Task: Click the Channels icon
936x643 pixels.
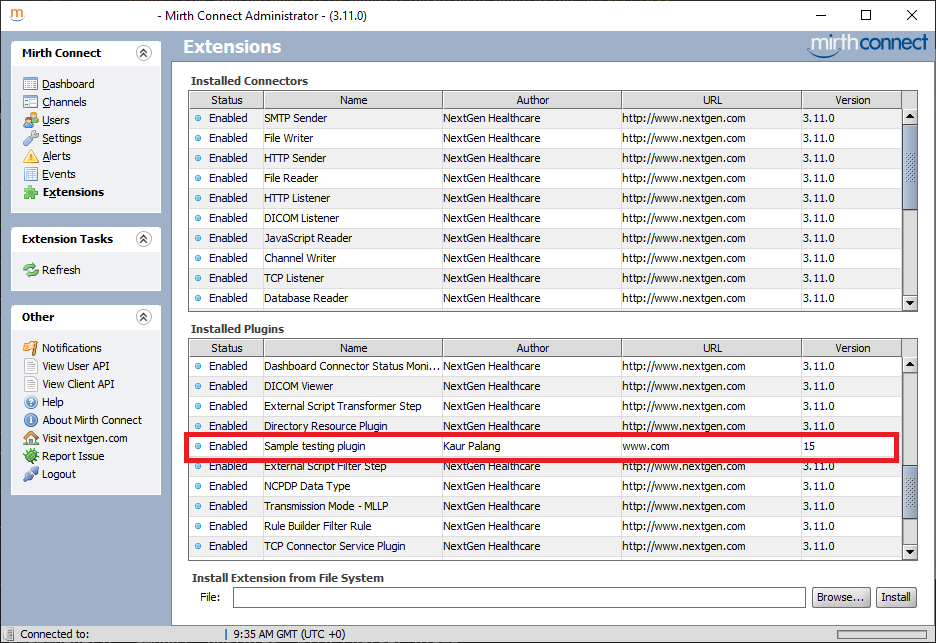Action: [x=30, y=101]
